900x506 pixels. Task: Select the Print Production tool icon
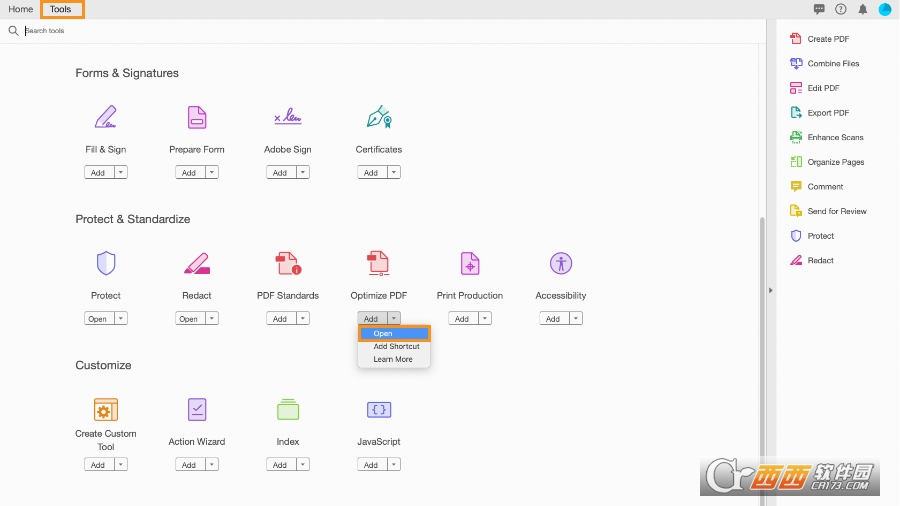tap(470, 263)
